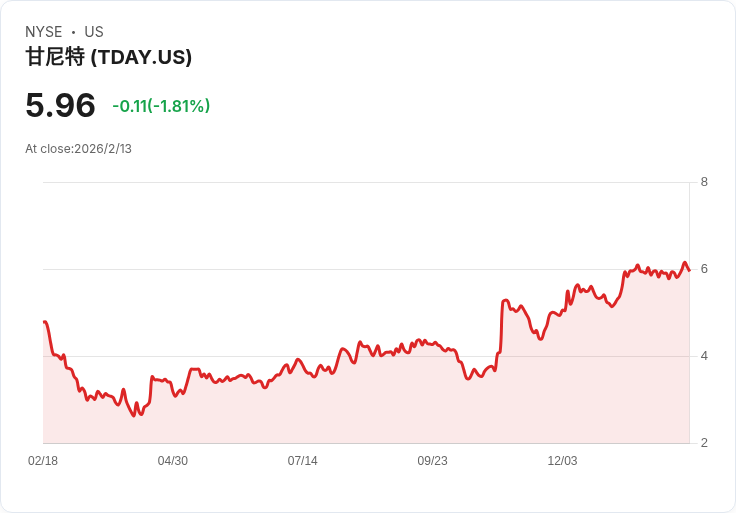Click the lowest dip of the price line
This screenshot has height=513, width=736.
point(133,415)
